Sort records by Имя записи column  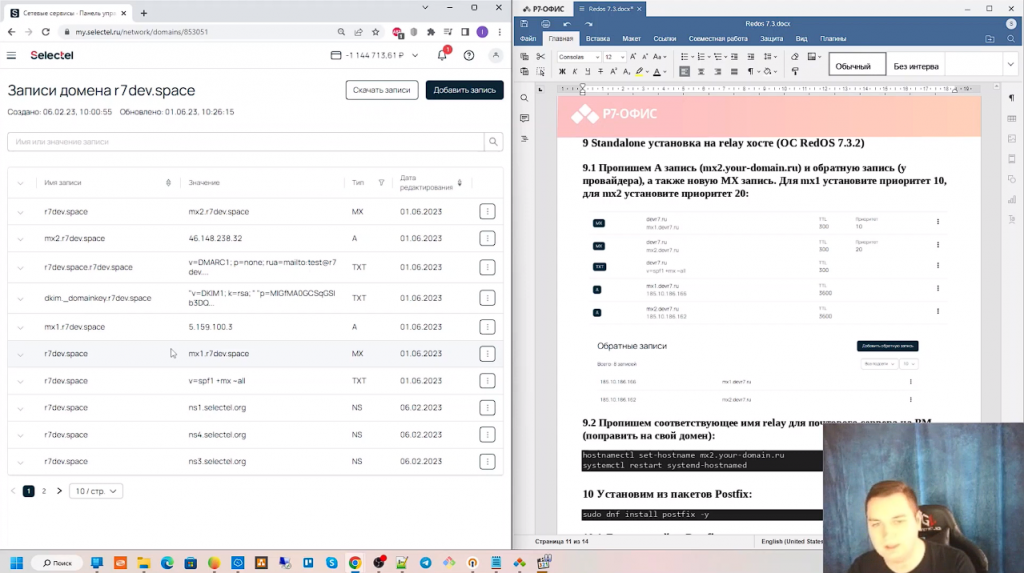point(168,183)
